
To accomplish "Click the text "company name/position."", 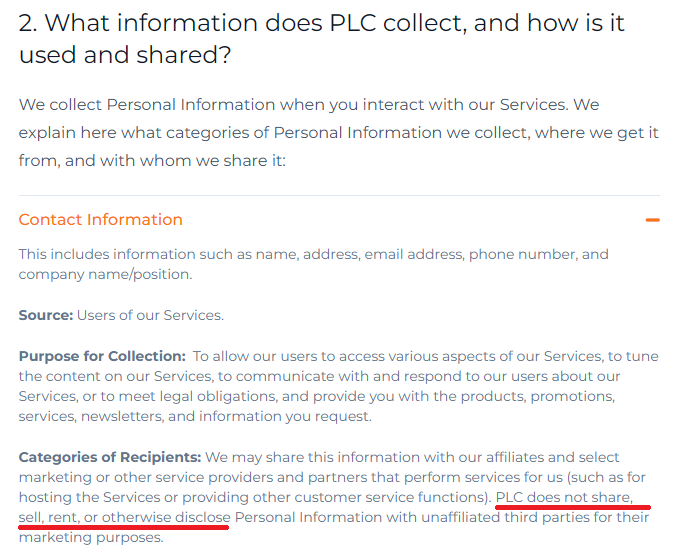I will [x=105, y=274].
